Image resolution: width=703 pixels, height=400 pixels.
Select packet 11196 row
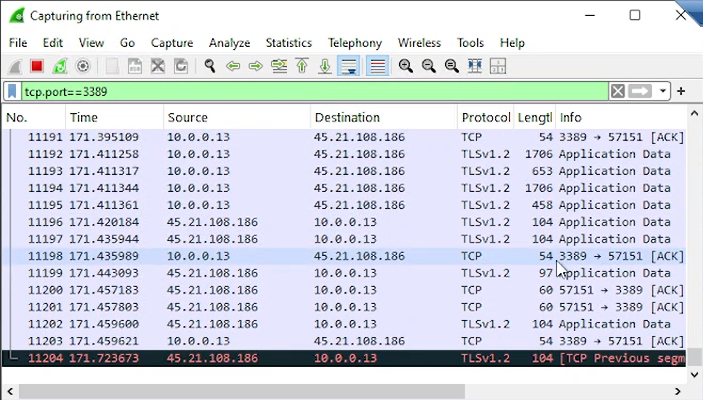(344, 222)
